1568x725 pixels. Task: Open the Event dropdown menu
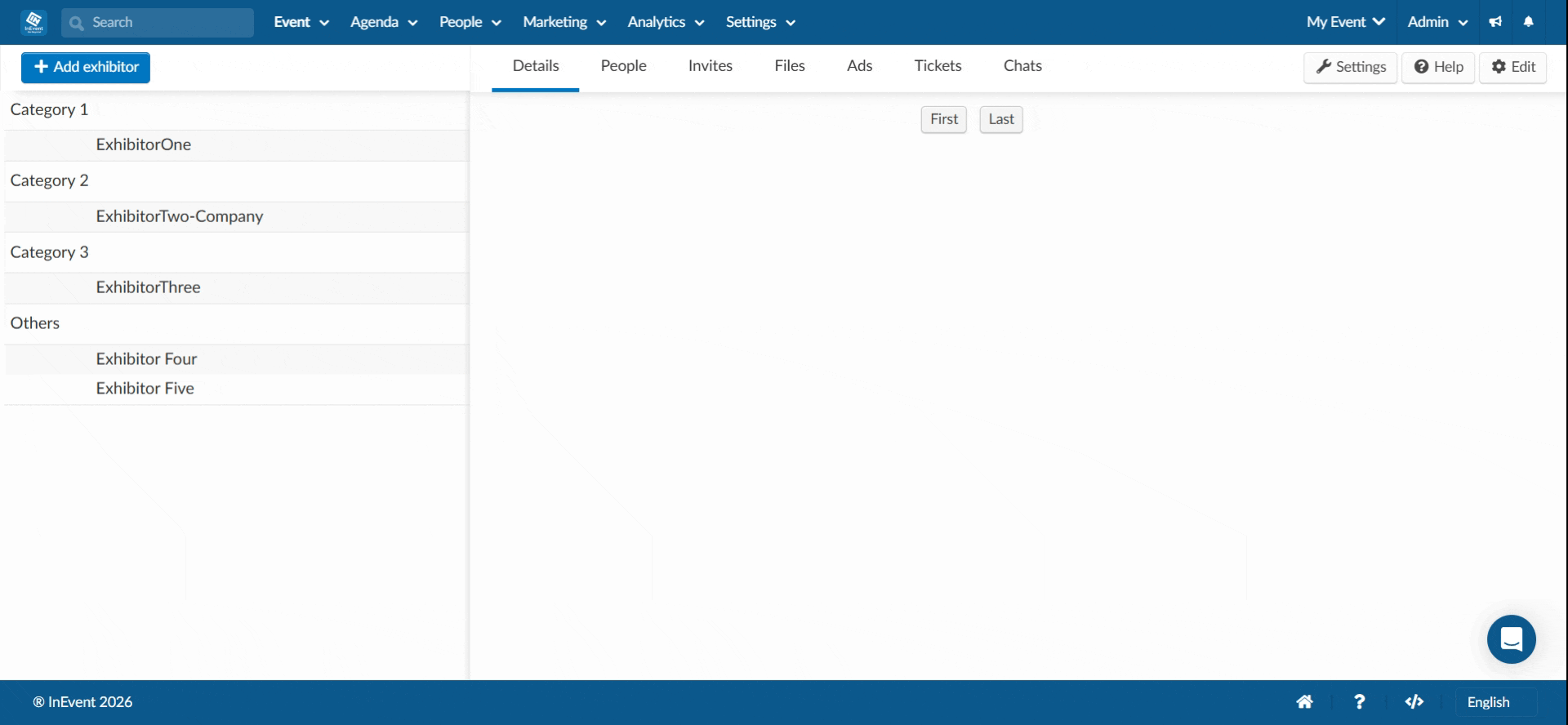click(301, 22)
